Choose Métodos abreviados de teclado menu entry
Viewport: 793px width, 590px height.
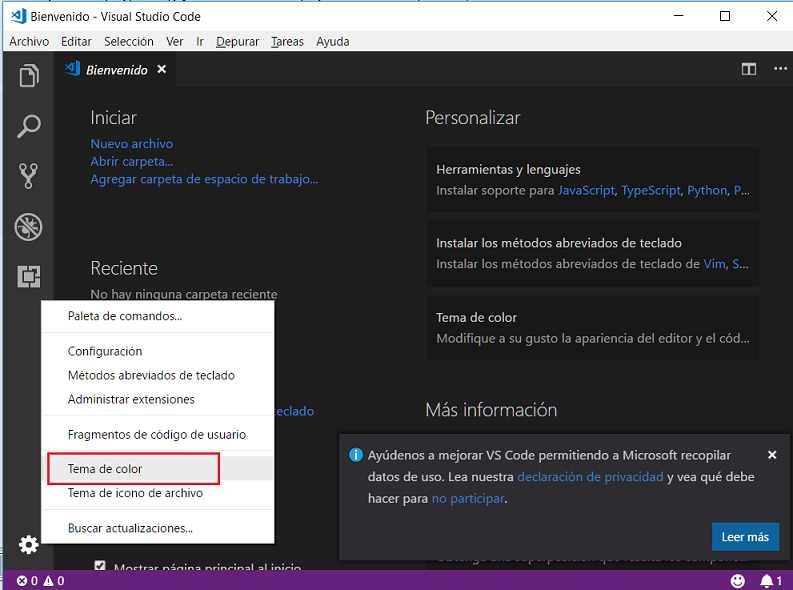point(158,375)
